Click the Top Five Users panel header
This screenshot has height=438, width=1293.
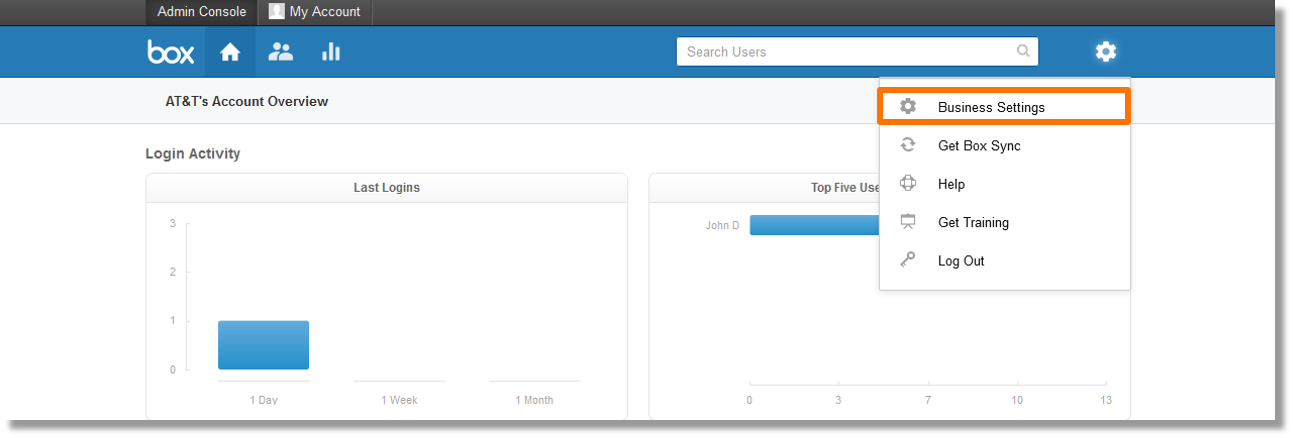(764, 188)
